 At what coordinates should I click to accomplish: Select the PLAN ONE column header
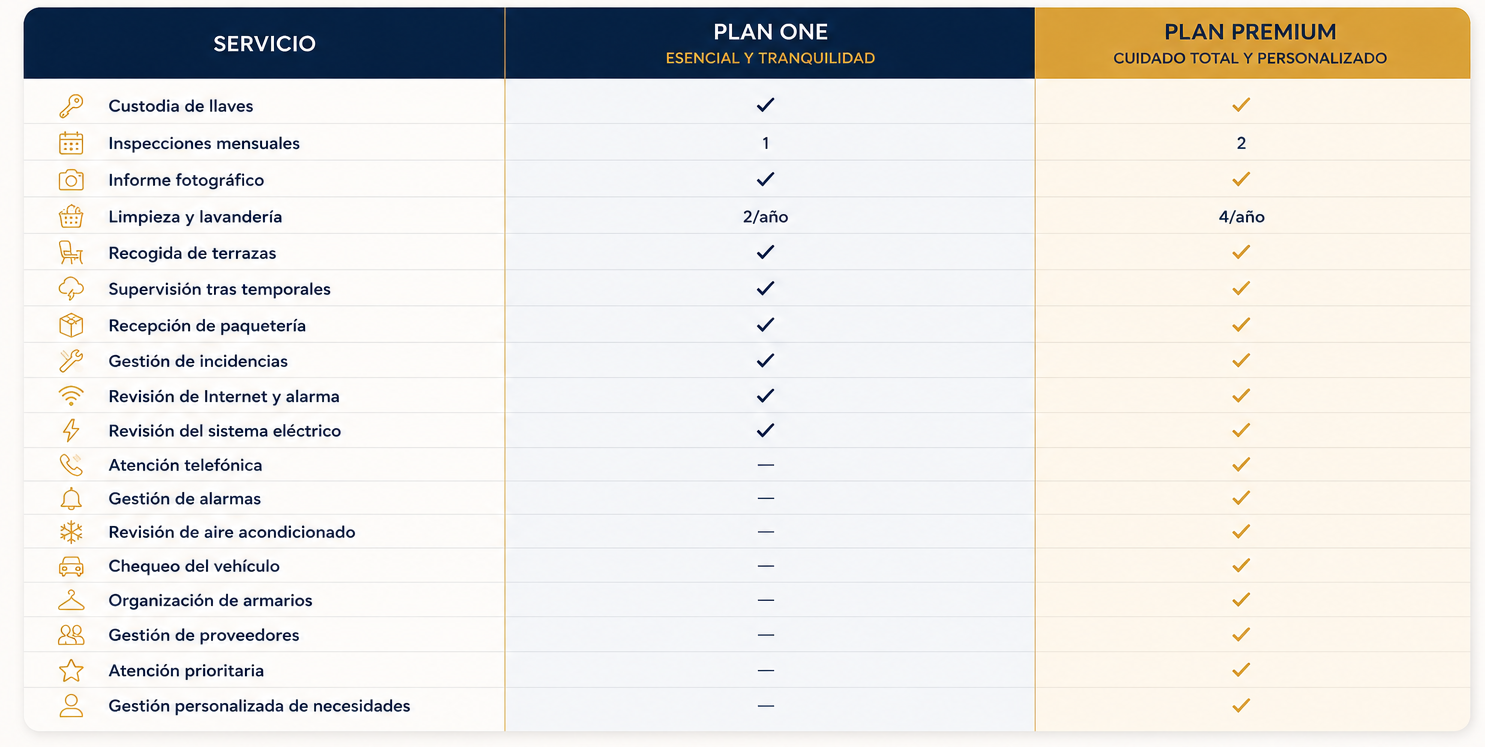770,43
